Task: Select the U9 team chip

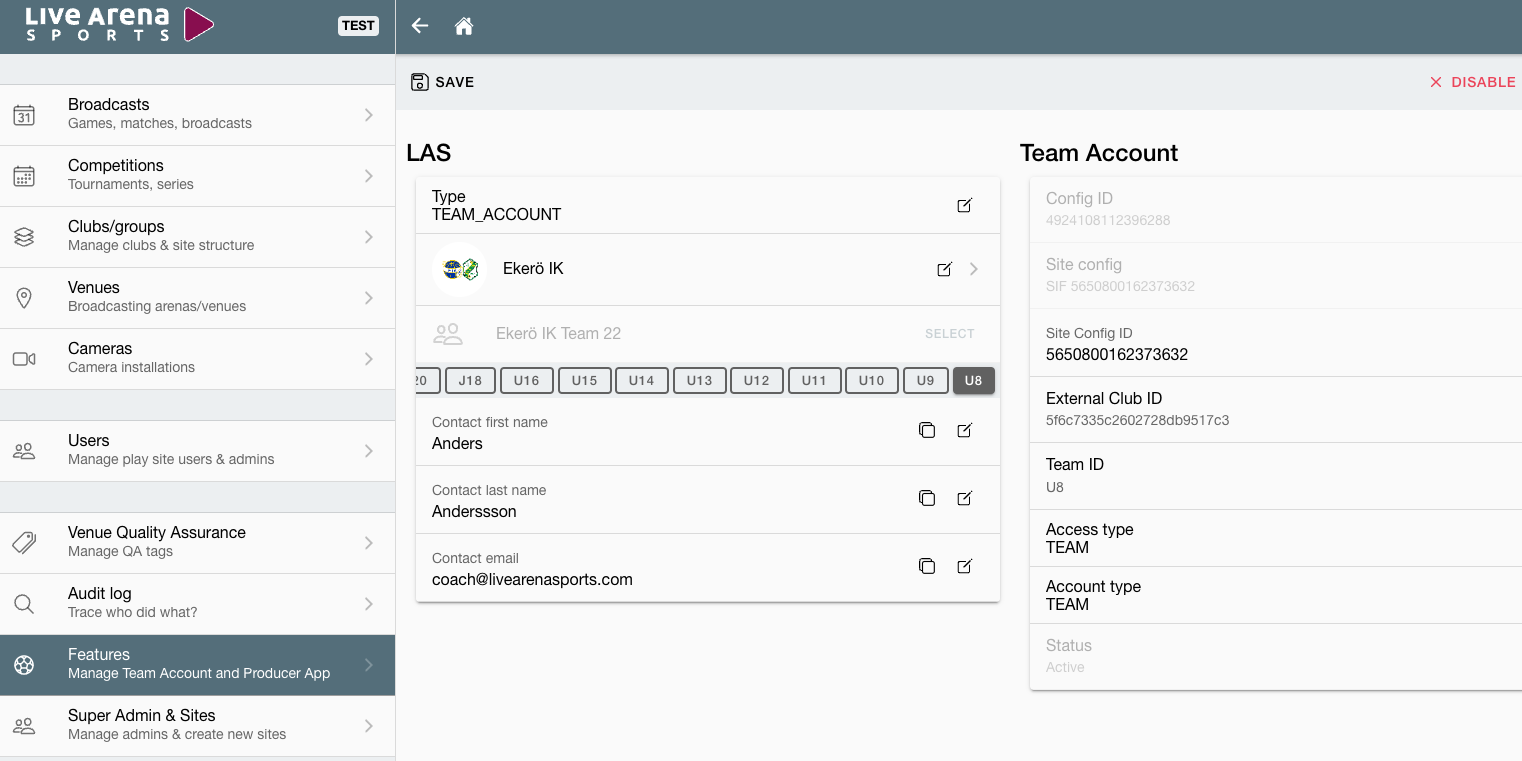Action: [925, 381]
